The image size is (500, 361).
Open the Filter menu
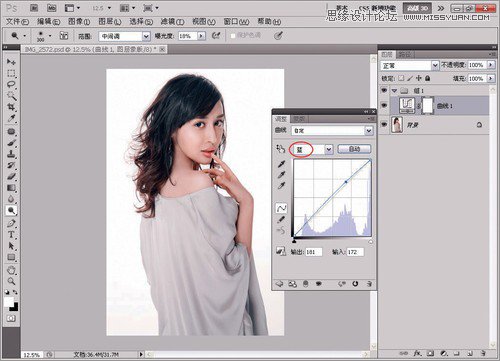pyautogui.click(x=172, y=22)
